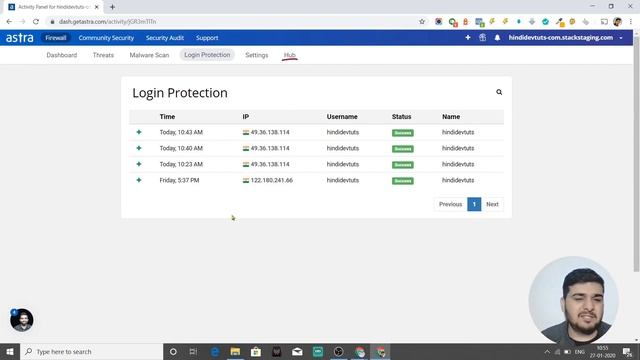The height and width of the screenshot is (360, 640).
Task: Open Community Security menu
Action: coord(106,38)
